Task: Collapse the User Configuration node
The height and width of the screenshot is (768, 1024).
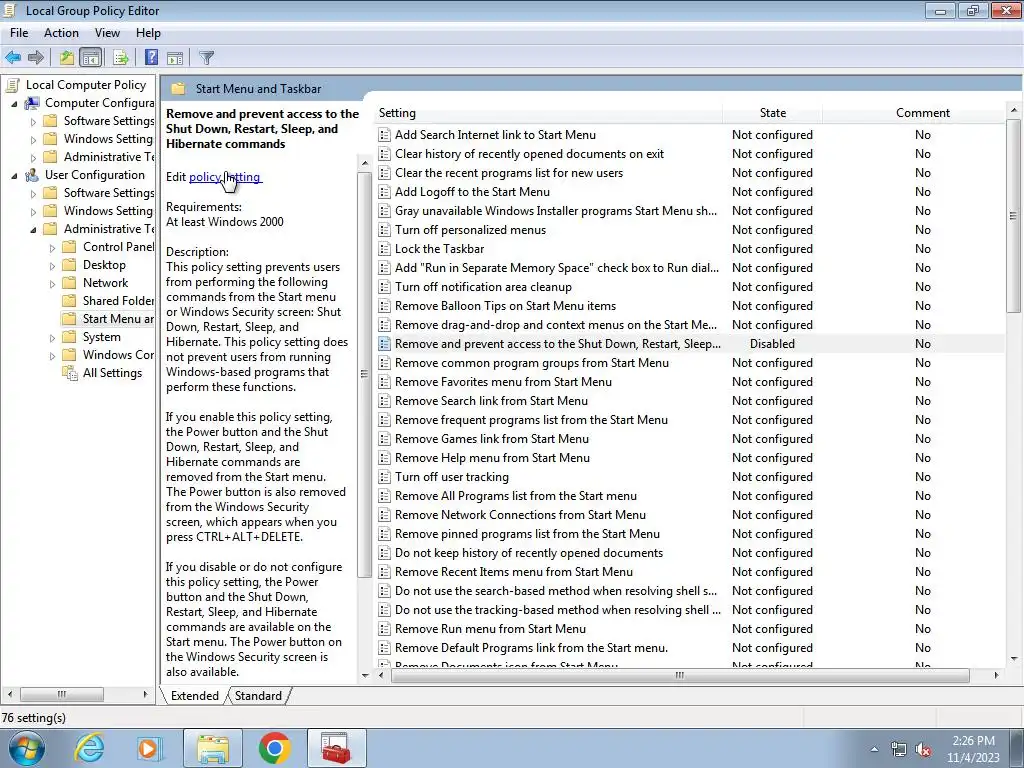Action: 14,175
